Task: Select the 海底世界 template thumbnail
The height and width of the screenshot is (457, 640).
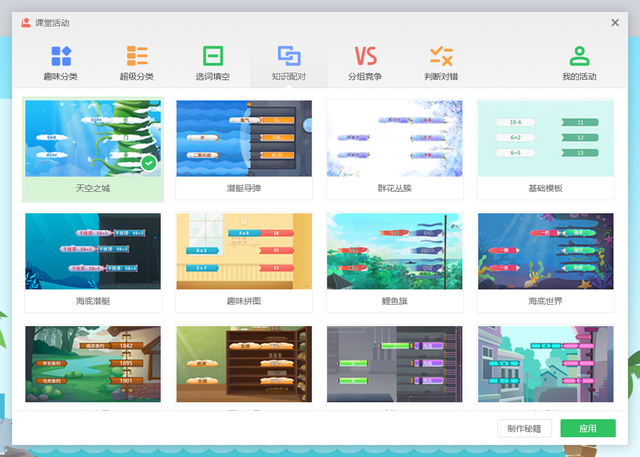Action: (x=546, y=251)
